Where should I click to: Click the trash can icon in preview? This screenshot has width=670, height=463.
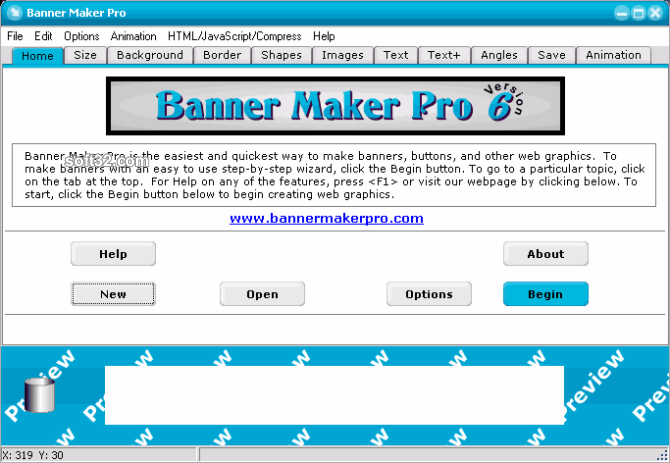click(x=39, y=395)
